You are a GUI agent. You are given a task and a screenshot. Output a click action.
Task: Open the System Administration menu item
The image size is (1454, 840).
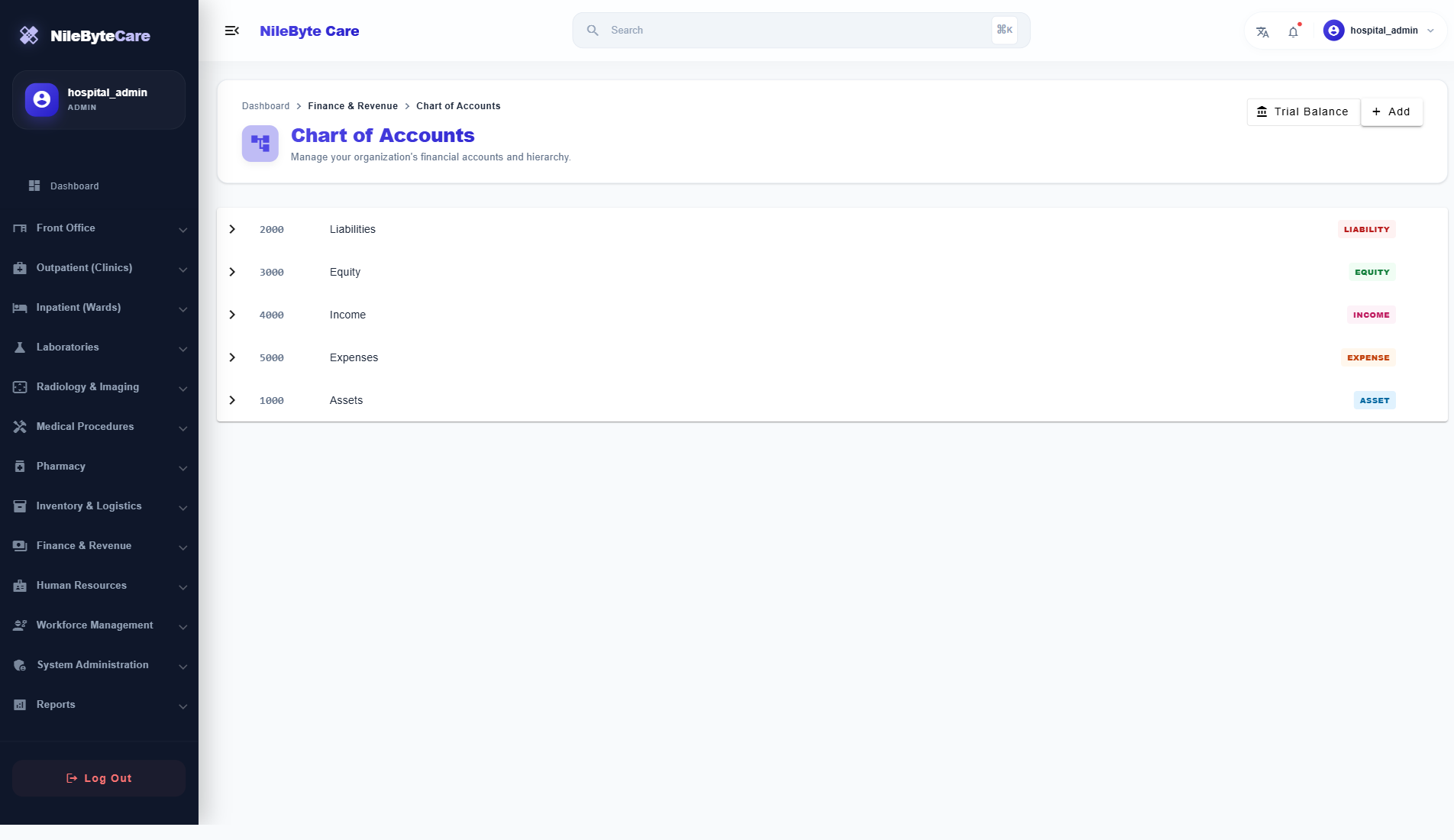(99, 665)
